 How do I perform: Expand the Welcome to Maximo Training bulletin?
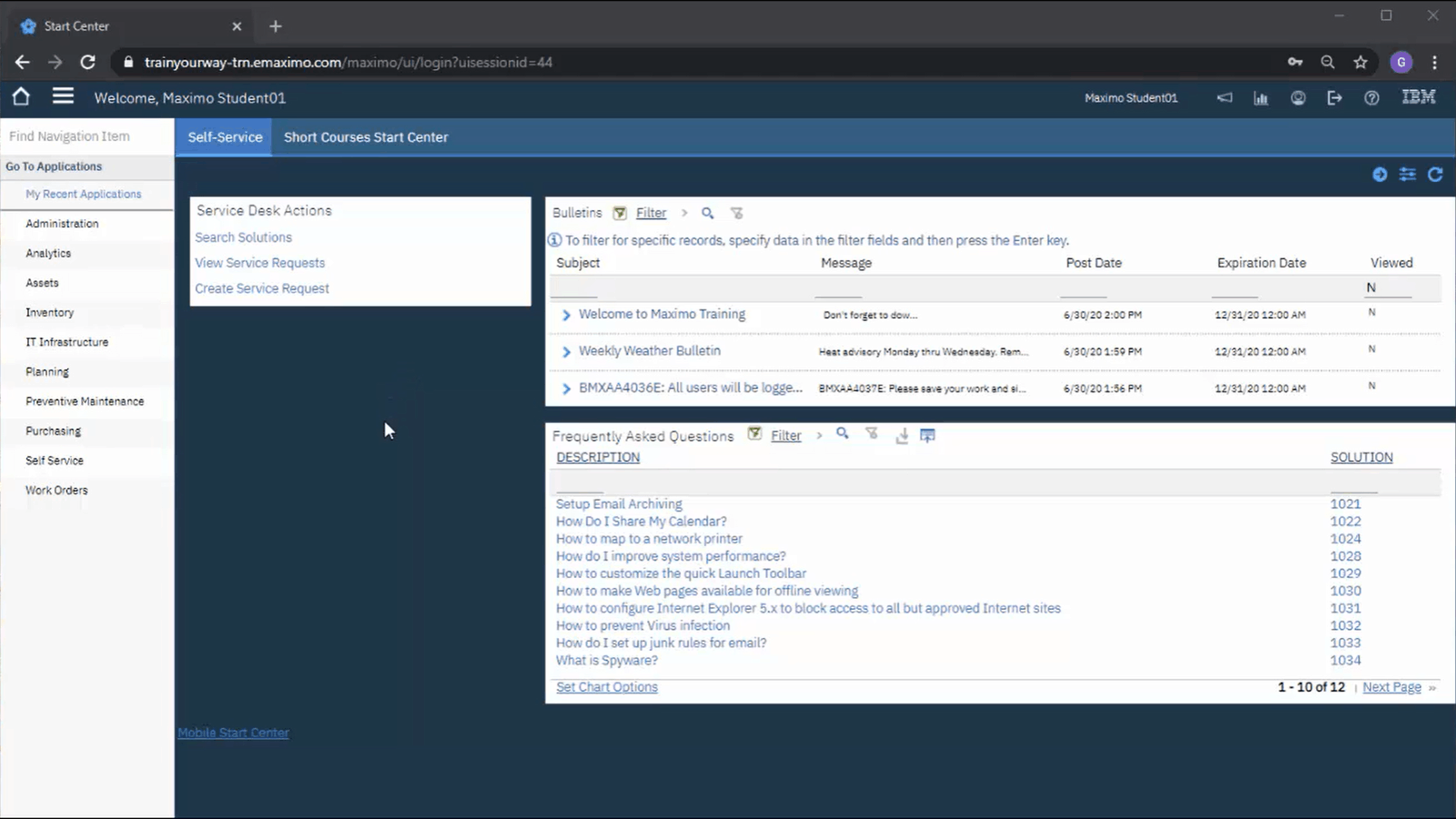point(566,315)
